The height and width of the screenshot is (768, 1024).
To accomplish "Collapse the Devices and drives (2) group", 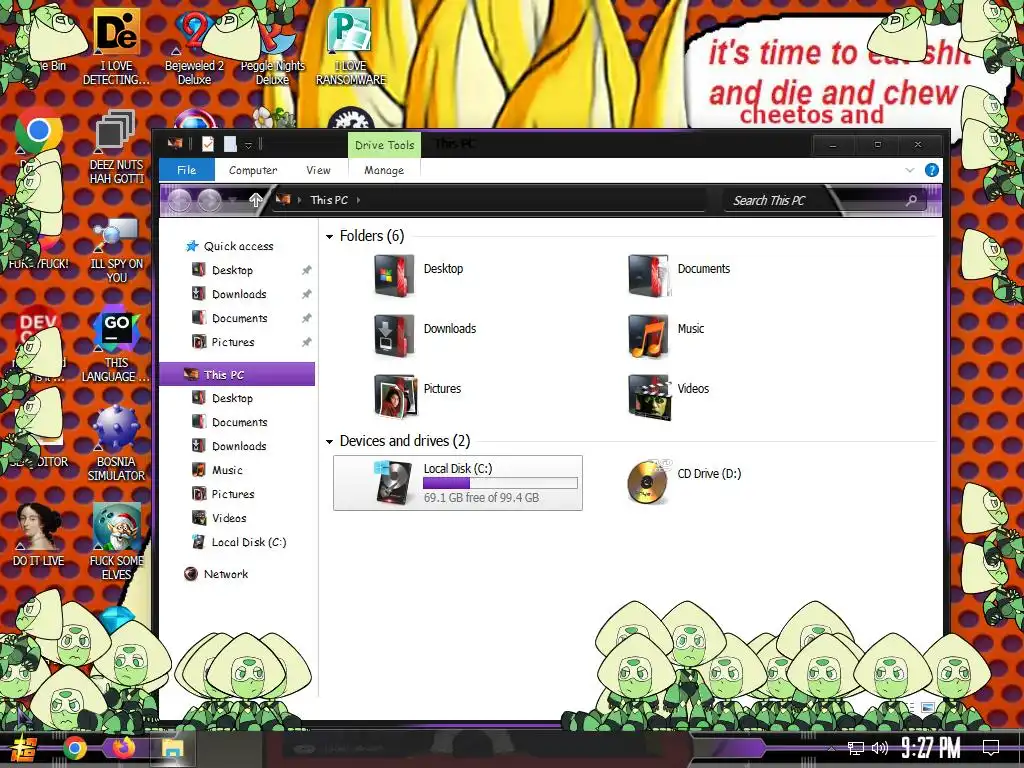I will 330,442.
